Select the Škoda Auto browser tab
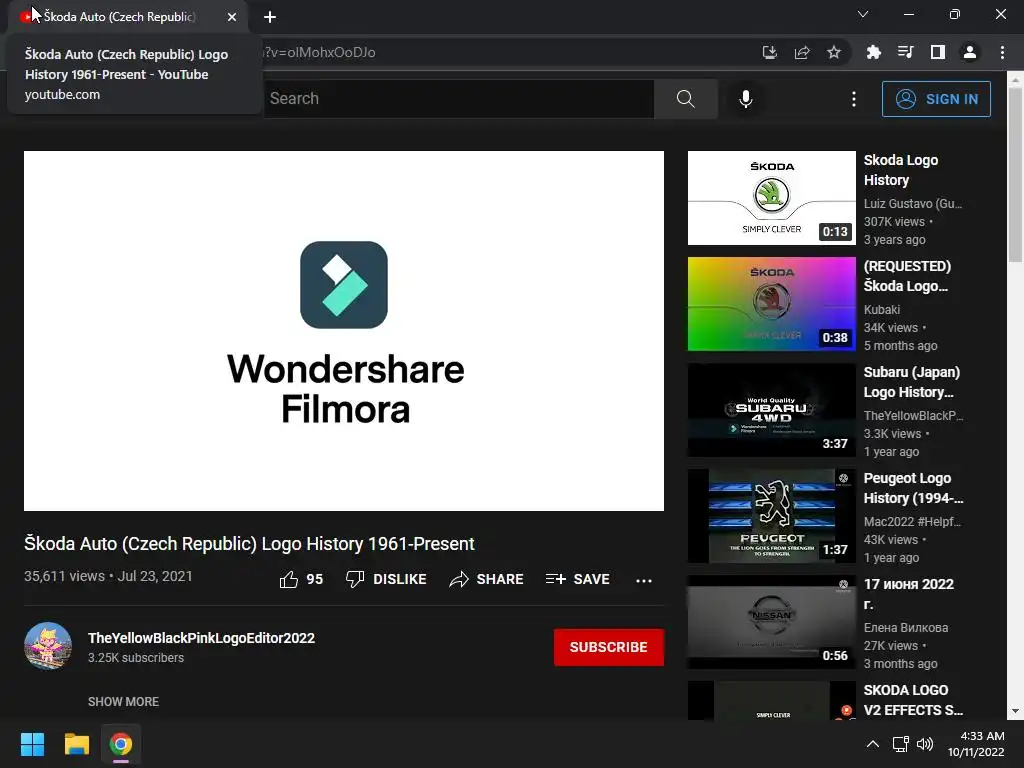 tap(128, 17)
